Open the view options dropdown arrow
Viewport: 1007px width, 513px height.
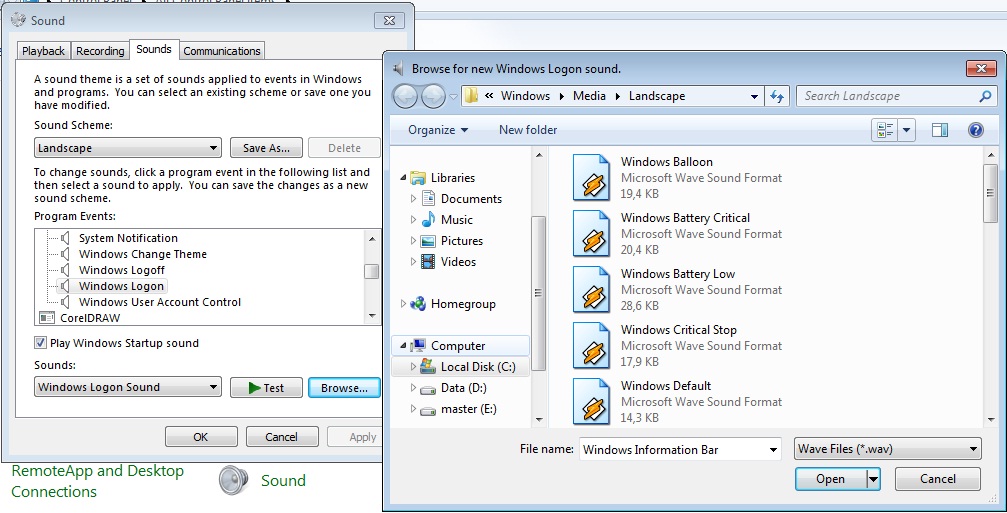(x=906, y=130)
